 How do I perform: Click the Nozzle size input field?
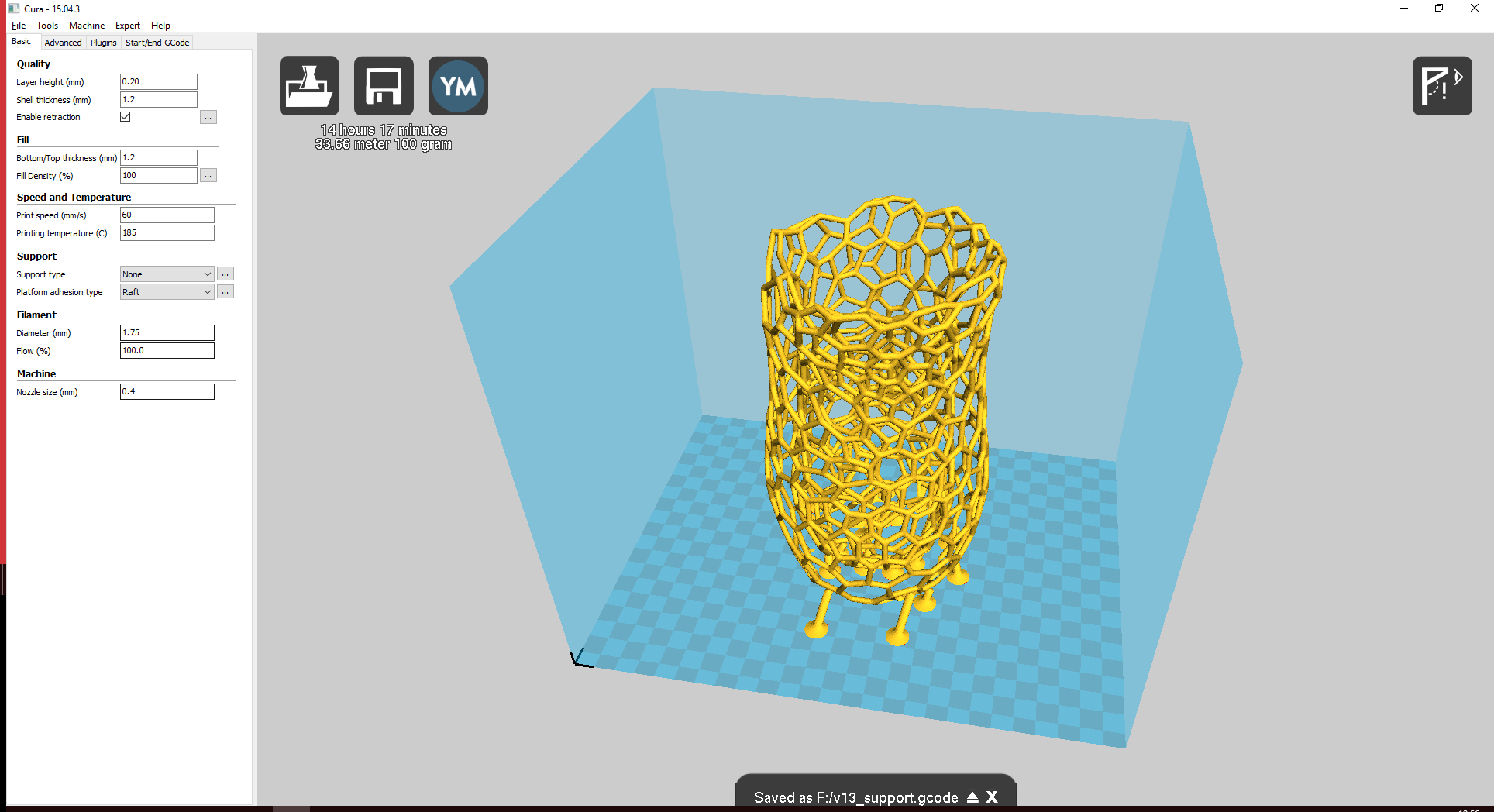(x=167, y=391)
